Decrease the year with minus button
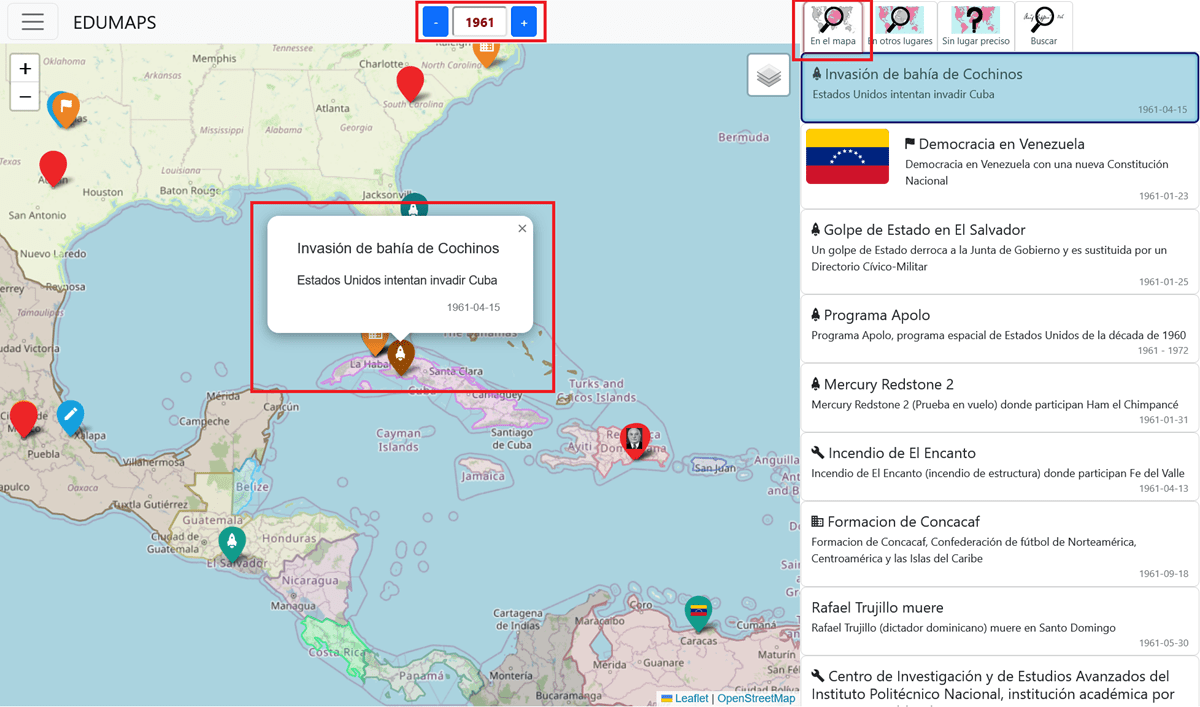The width and height of the screenshot is (1200, 707). tap(435, 22)
